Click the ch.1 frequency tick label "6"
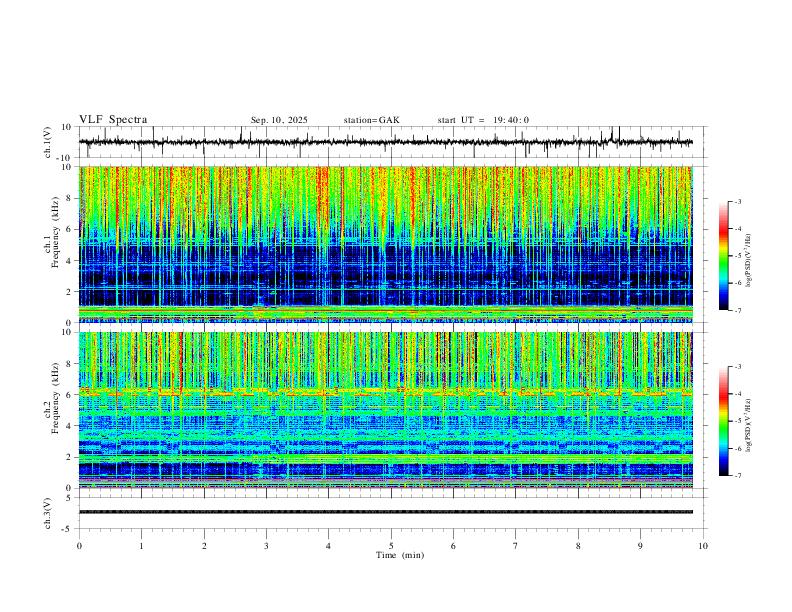The image size is (792, 612). (70, 229)
